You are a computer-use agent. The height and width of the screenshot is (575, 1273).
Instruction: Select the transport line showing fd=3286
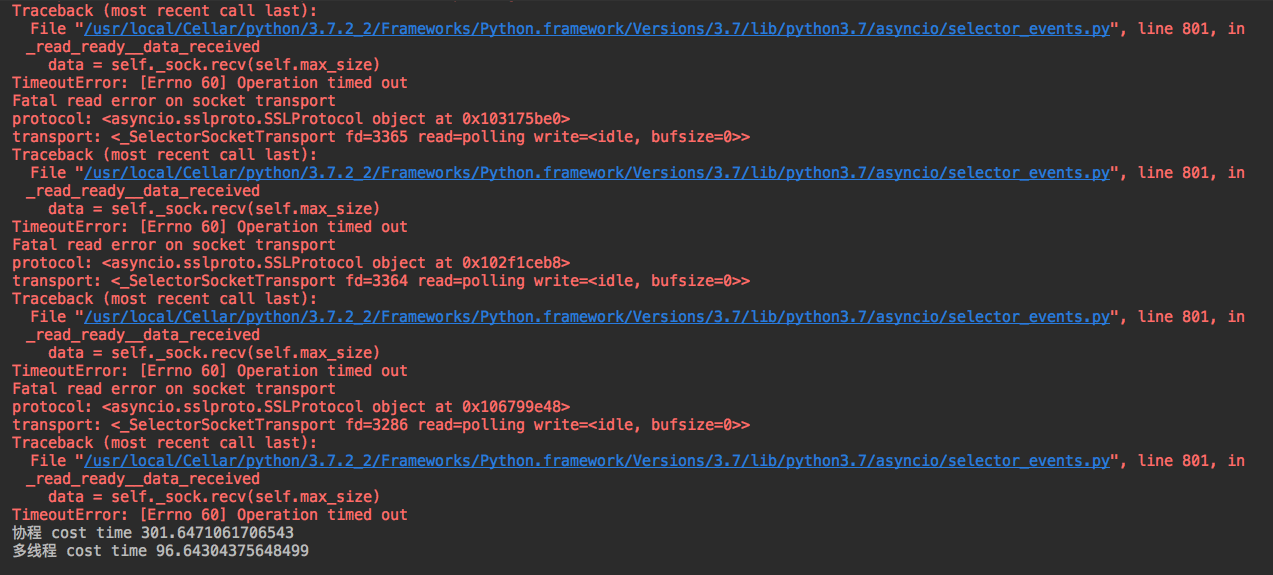click(x=381, y=425)
